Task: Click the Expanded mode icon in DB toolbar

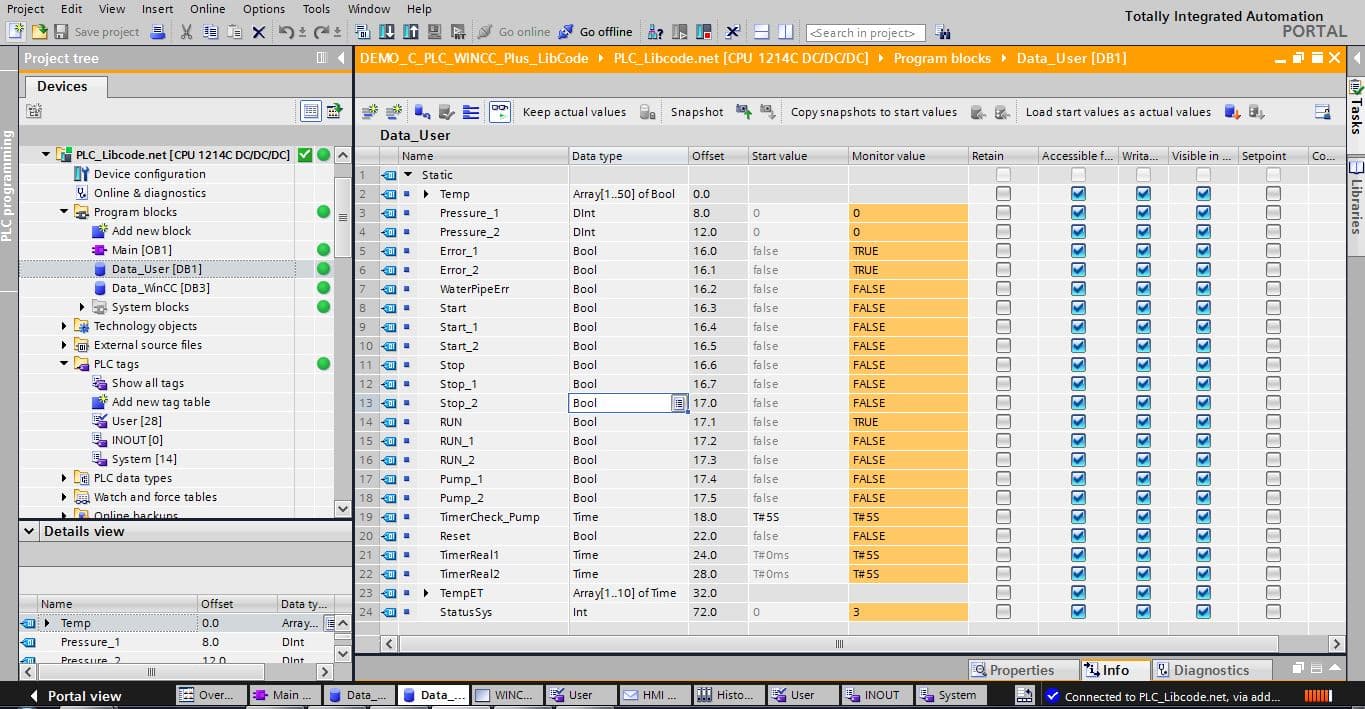Action: pos(472,112)
